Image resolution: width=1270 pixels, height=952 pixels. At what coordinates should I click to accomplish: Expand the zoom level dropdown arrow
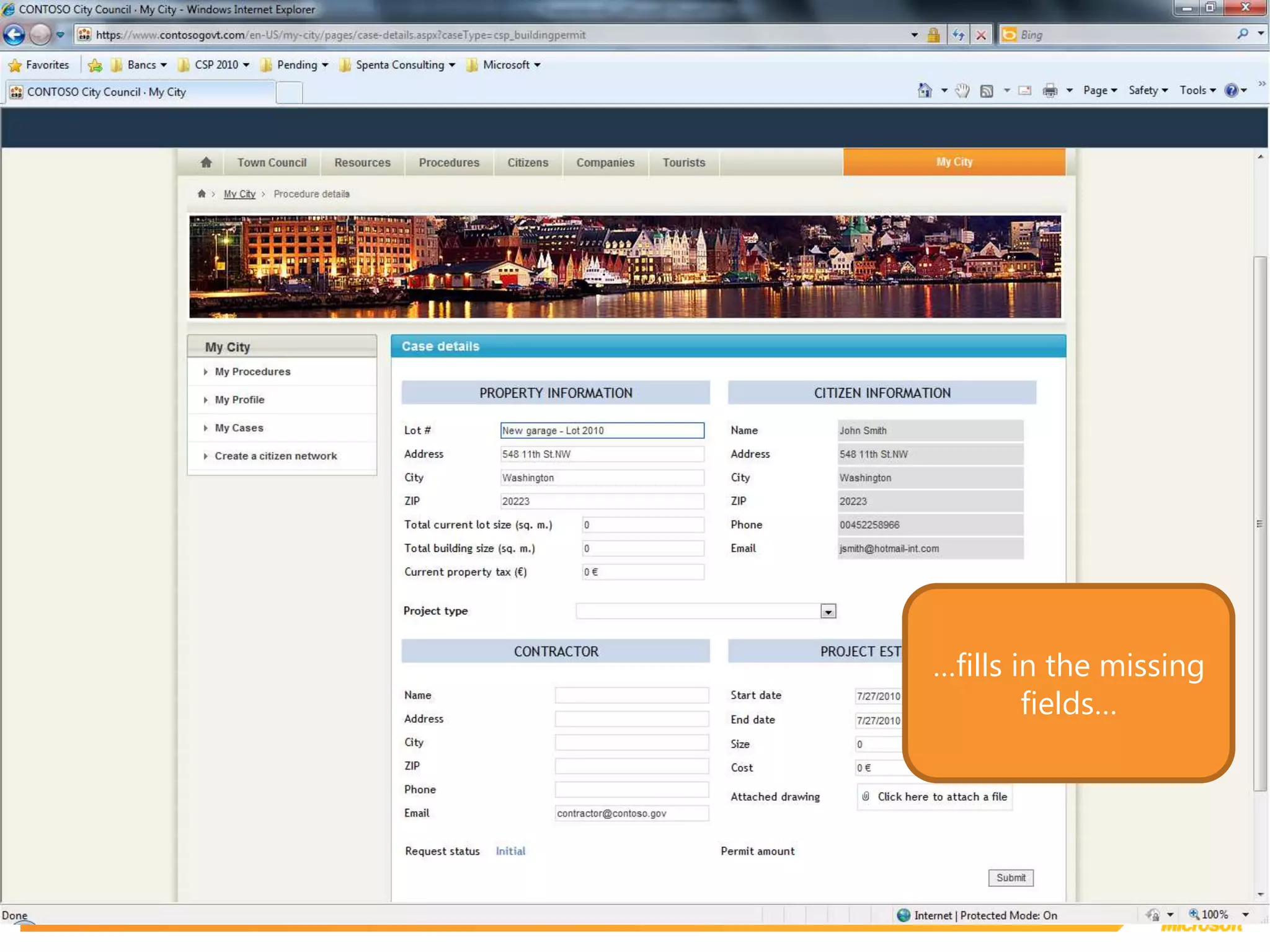click(1245, 915)
